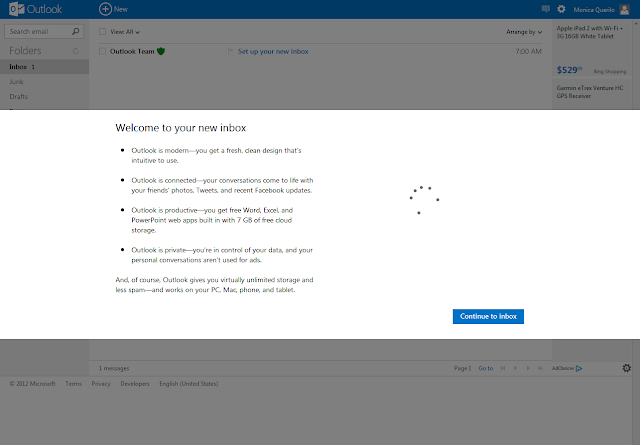The image size is (640, 445).
Task: Go to next page arrow icon
Action: [528, 368]
